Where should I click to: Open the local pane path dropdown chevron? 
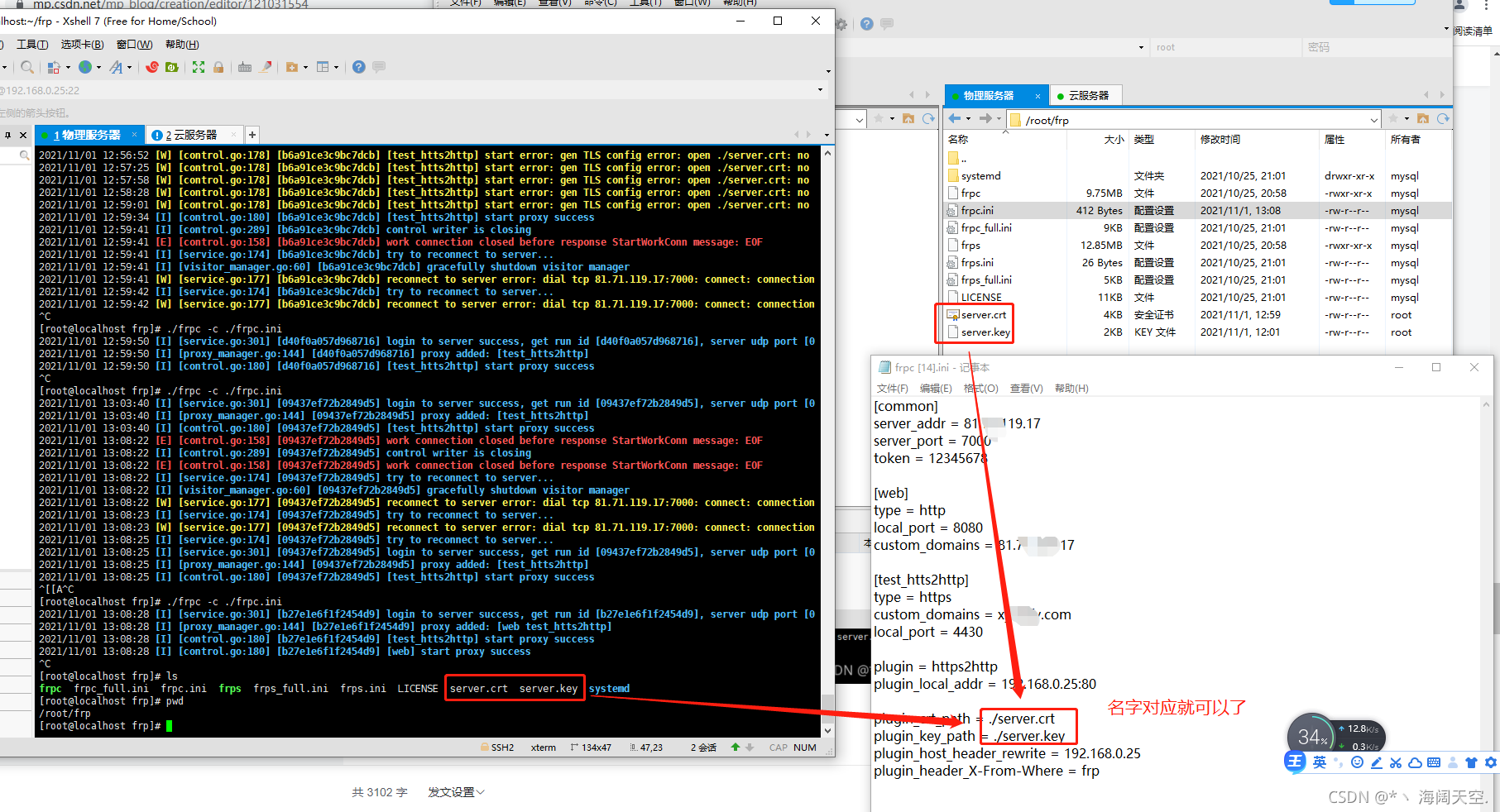click(x=860, y=120)
